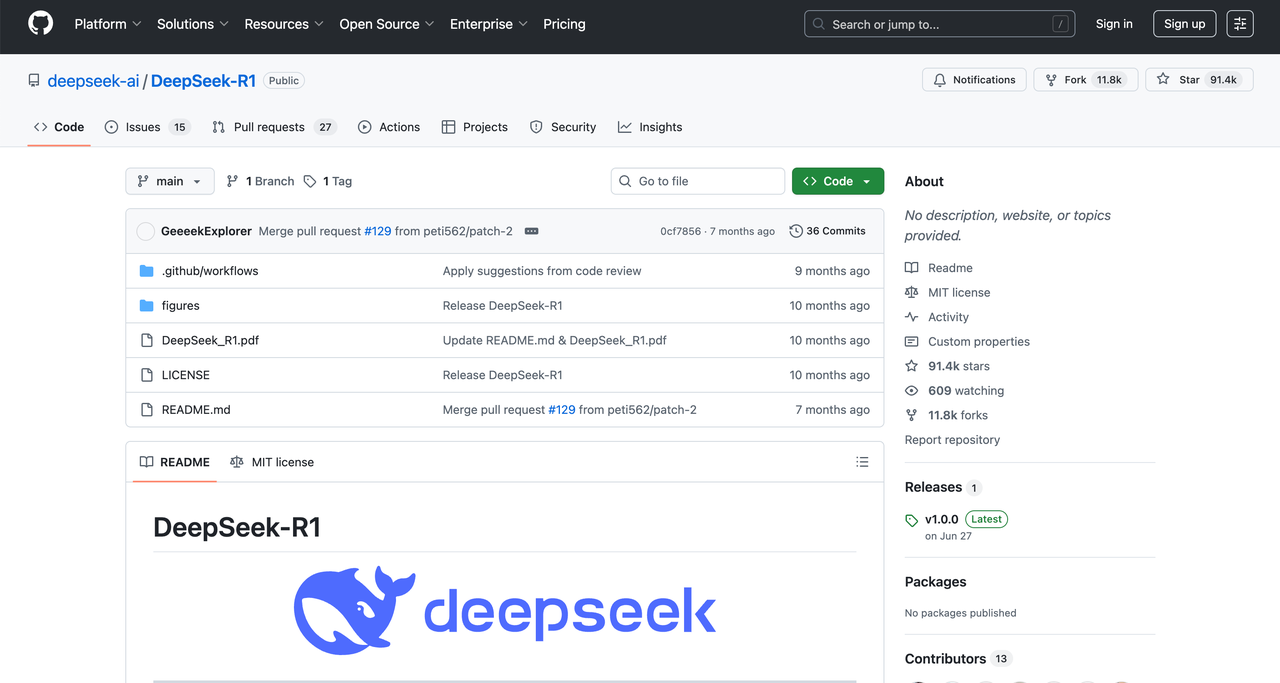Open MIT license link in About sidebar
The width and height of the screenshot is (1280, 683).
[x=948, y=292]
